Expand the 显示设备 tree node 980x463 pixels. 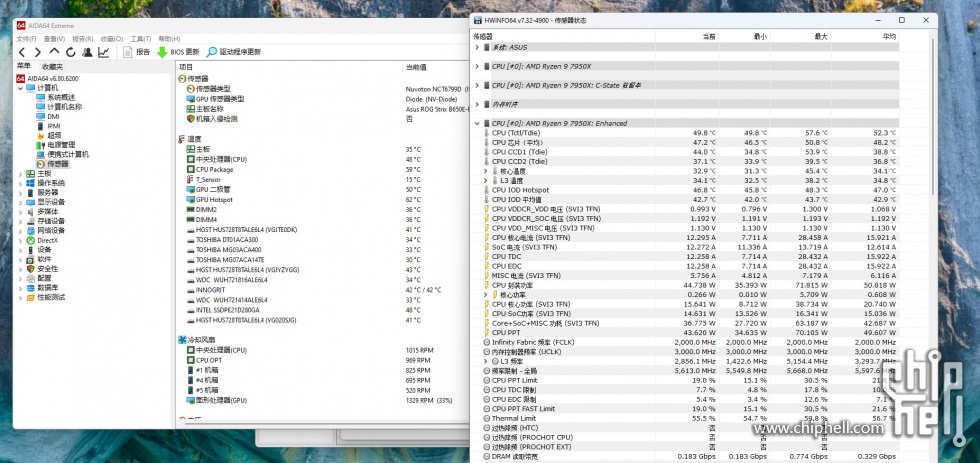pos(21,202)
